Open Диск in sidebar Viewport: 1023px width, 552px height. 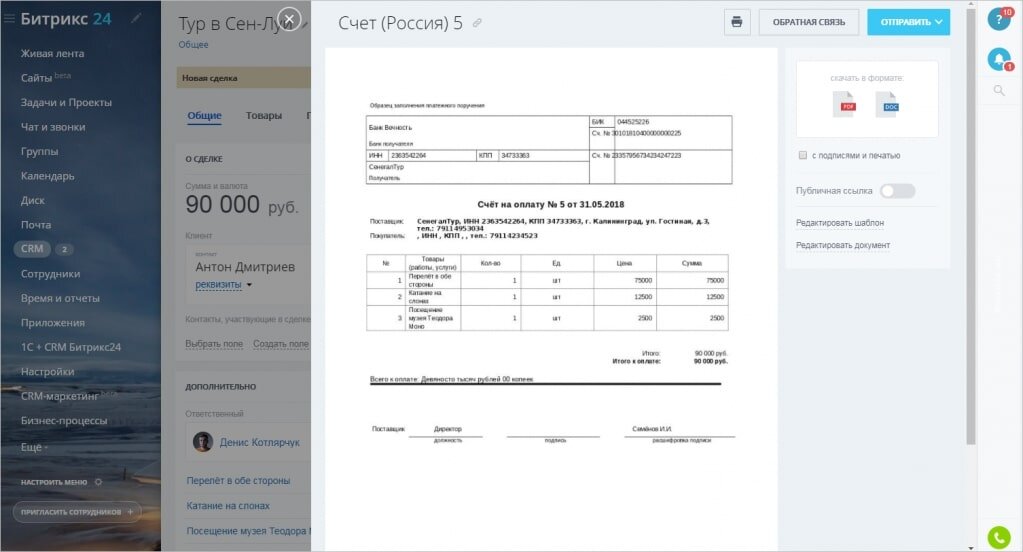(x=33, y=200)
